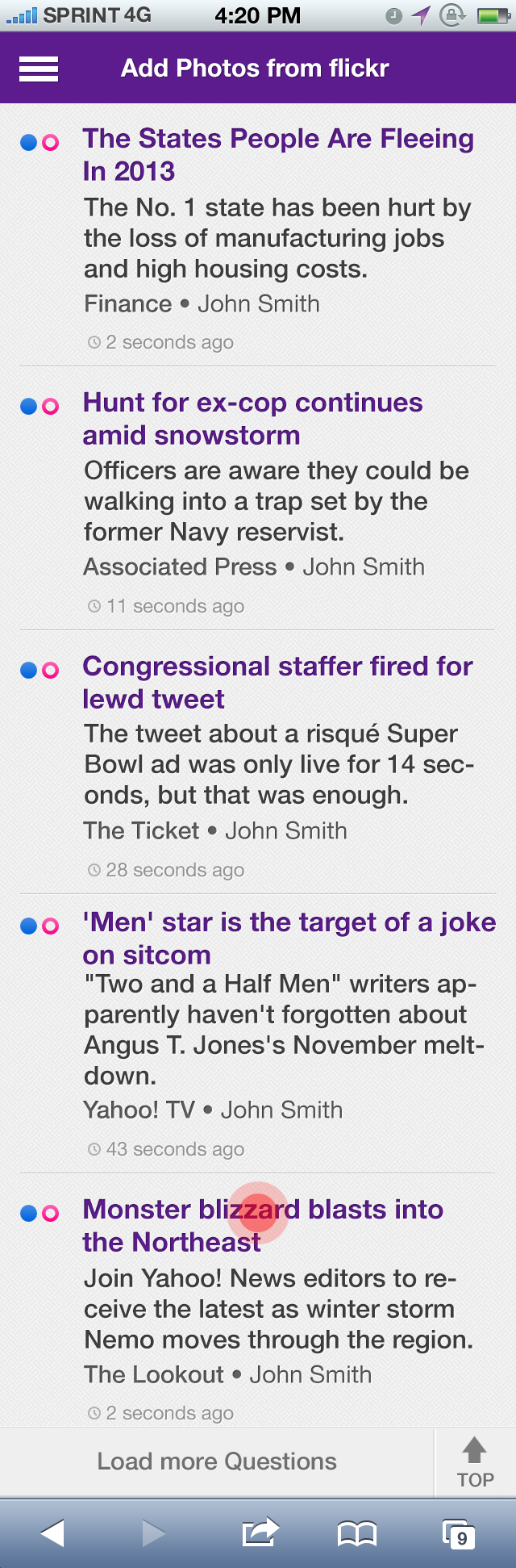The width and height of the screenshot is (516, 1568).
Task: Tap the blue dot beside States Fleeing story
Action: point(28,143)
